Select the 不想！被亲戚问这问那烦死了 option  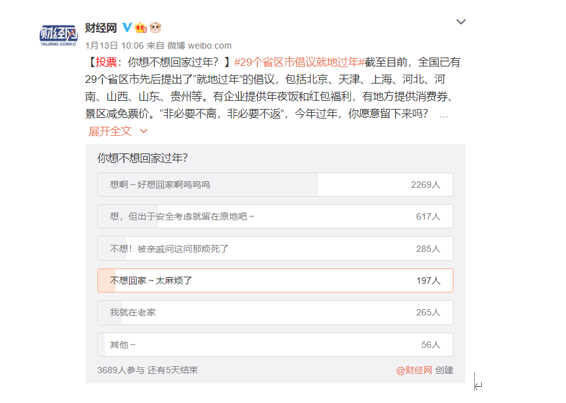pos(275,248)
